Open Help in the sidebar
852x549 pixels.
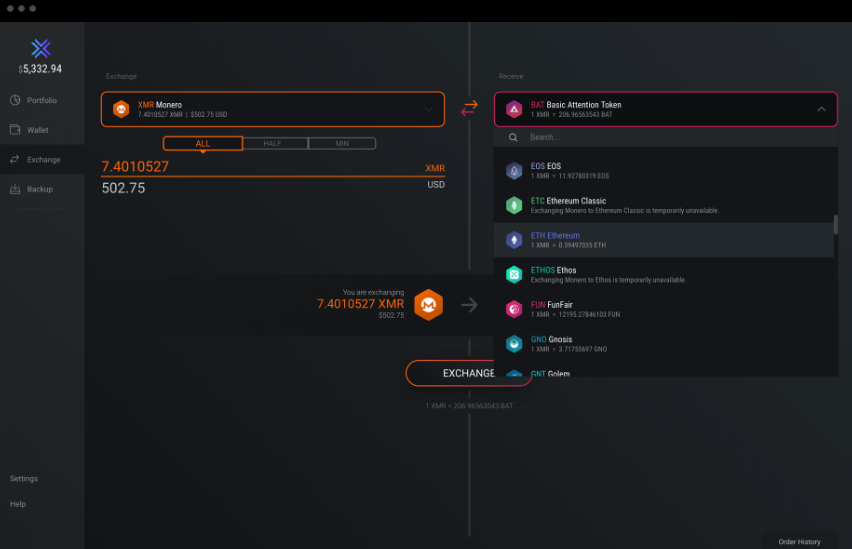coord(18,504)
